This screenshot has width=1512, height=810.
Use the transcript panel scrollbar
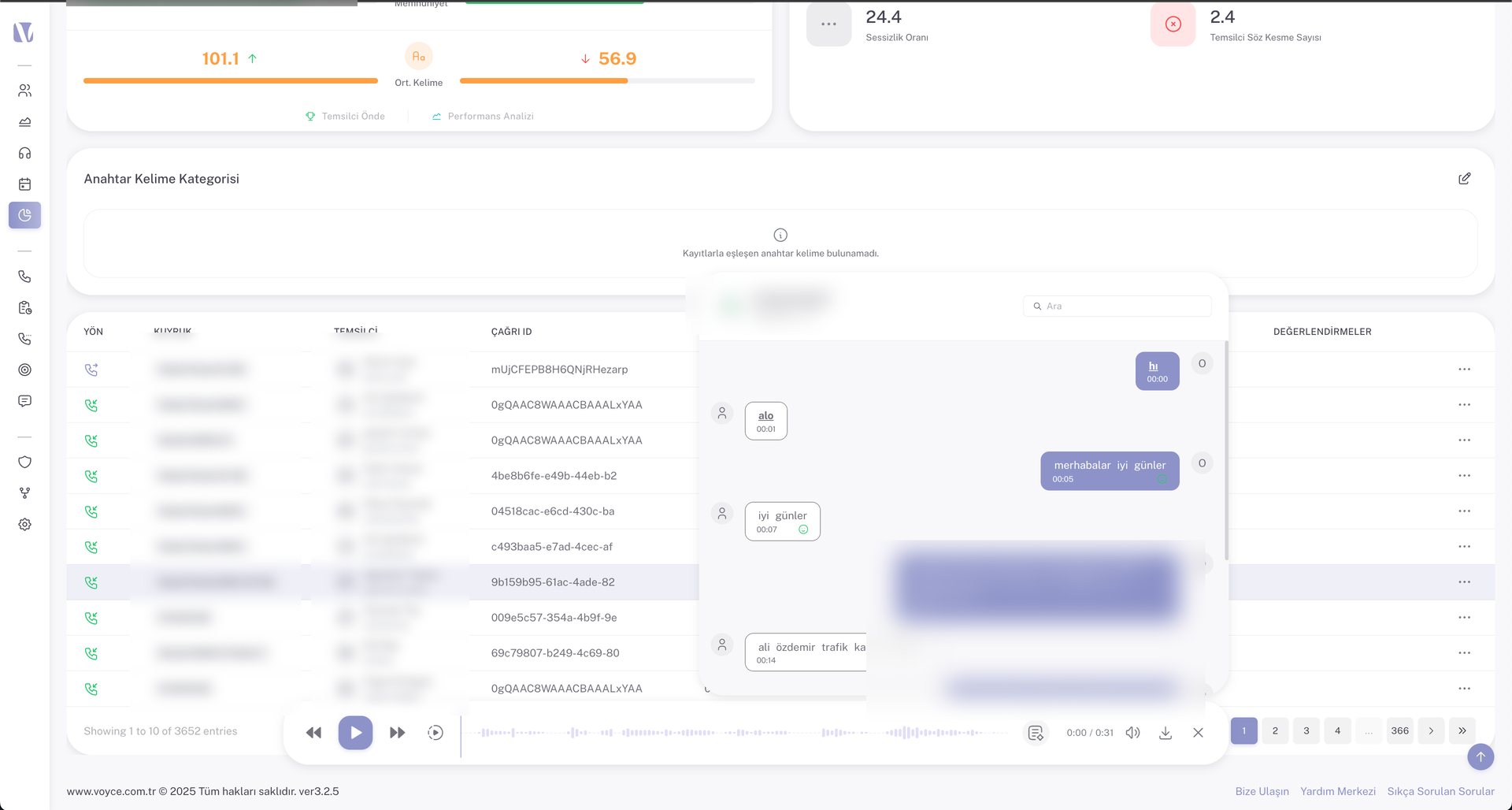1225,449
